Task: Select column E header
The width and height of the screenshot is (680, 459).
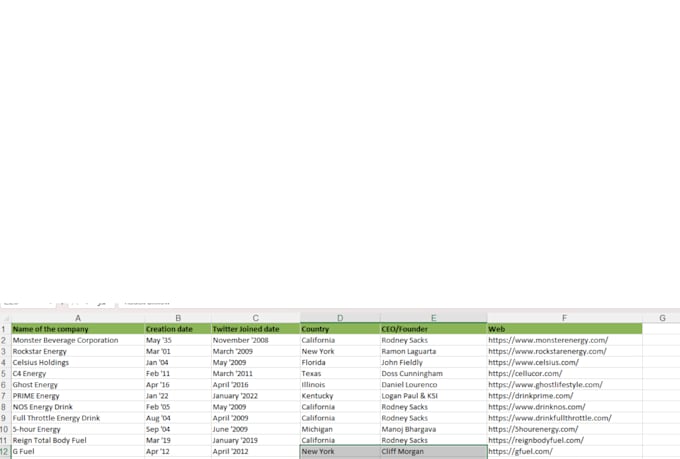Action: (x=434, y=318)
